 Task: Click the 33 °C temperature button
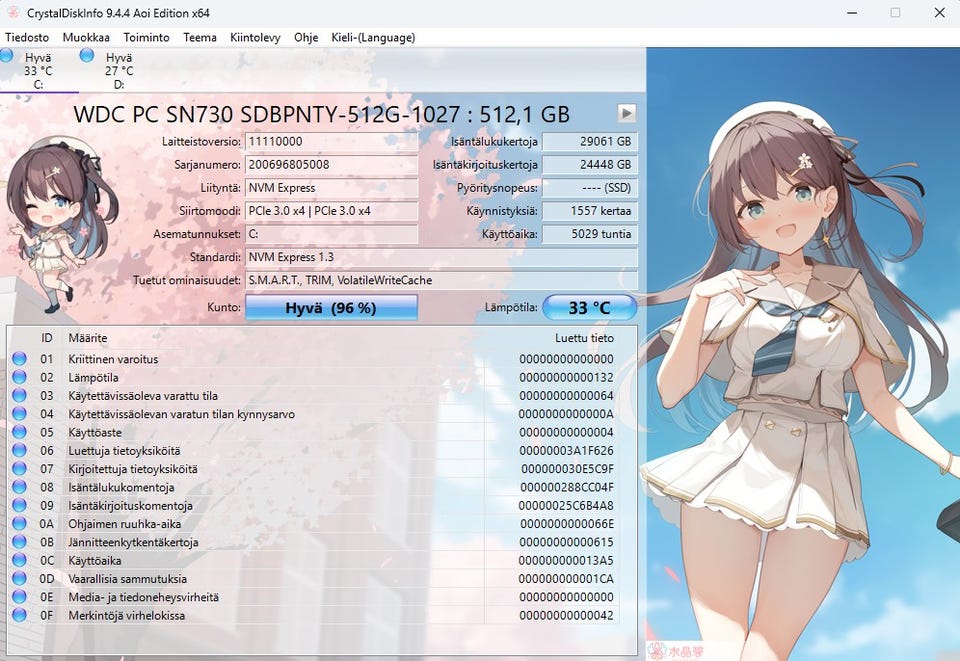click(590, 308)
